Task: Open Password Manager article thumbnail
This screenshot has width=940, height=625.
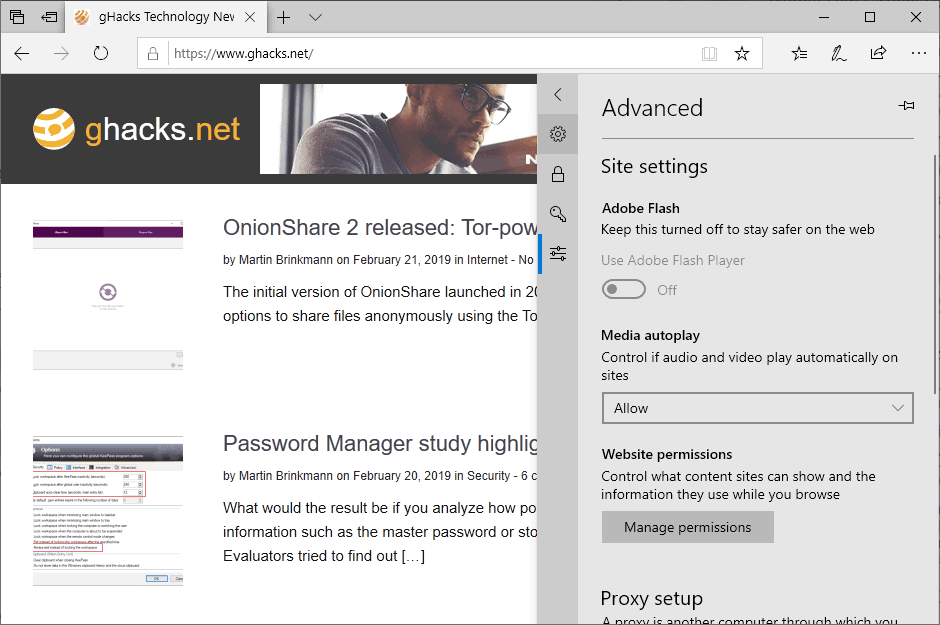Action: tap(108, 511)
